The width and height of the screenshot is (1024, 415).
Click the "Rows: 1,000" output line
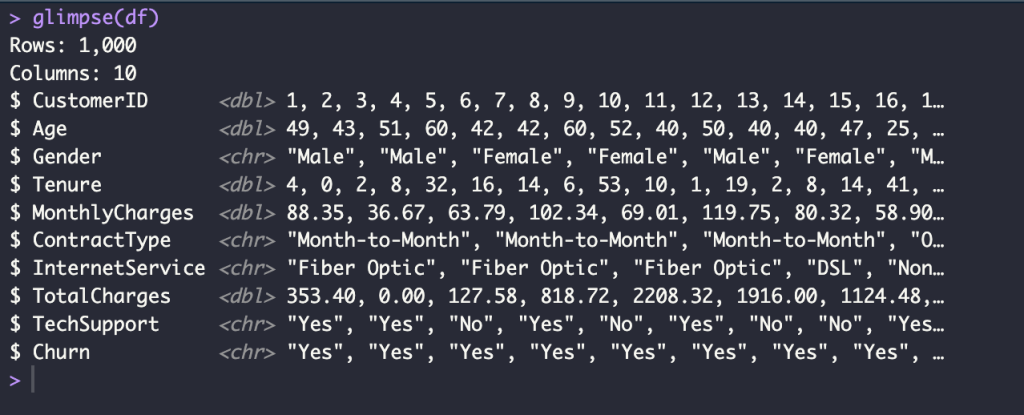click(x=72, y=45)
